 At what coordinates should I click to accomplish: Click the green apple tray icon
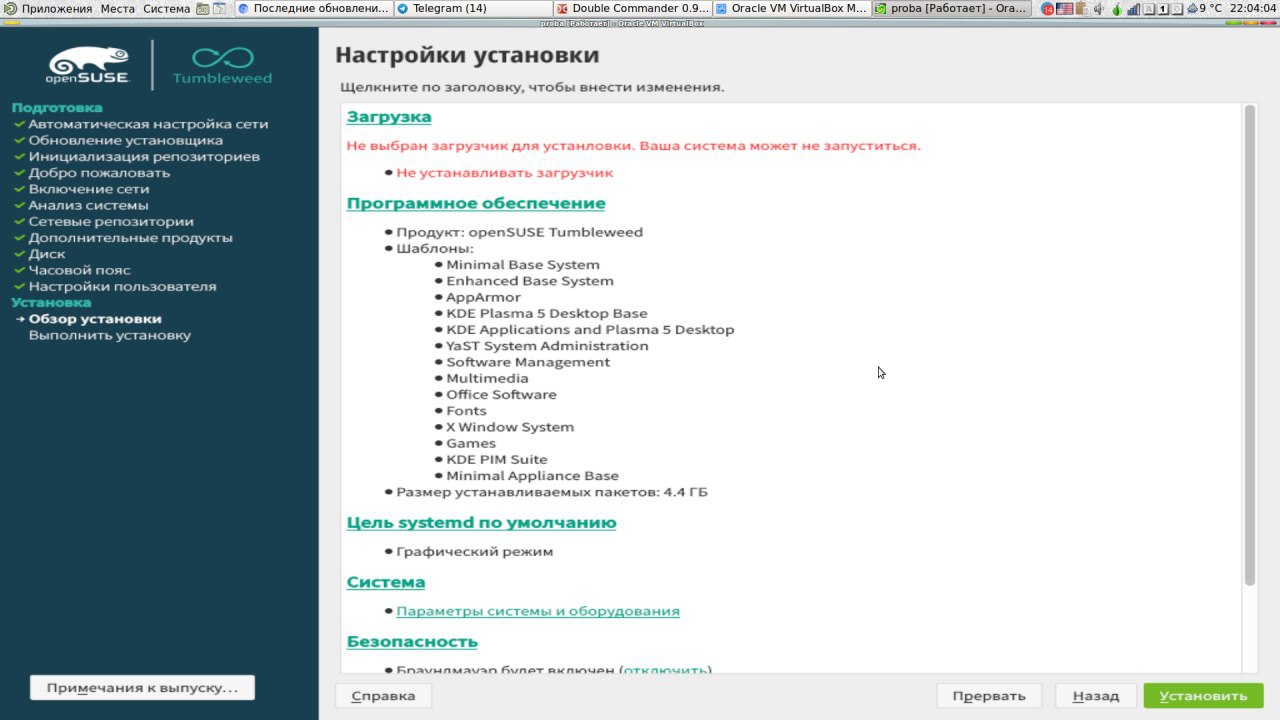pos(1117,9)
